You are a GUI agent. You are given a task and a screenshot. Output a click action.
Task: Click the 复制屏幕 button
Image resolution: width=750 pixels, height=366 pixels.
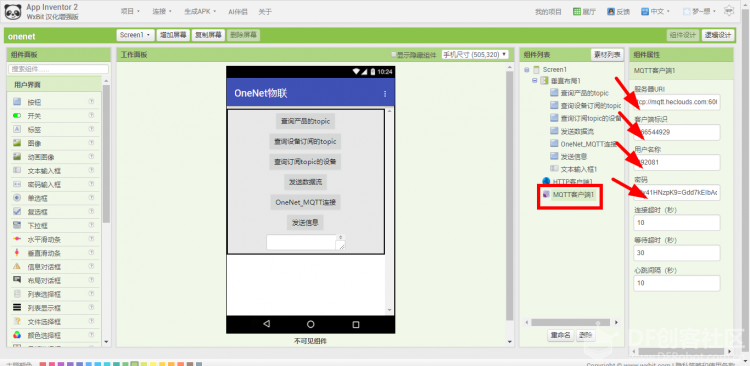pos(208,35)
